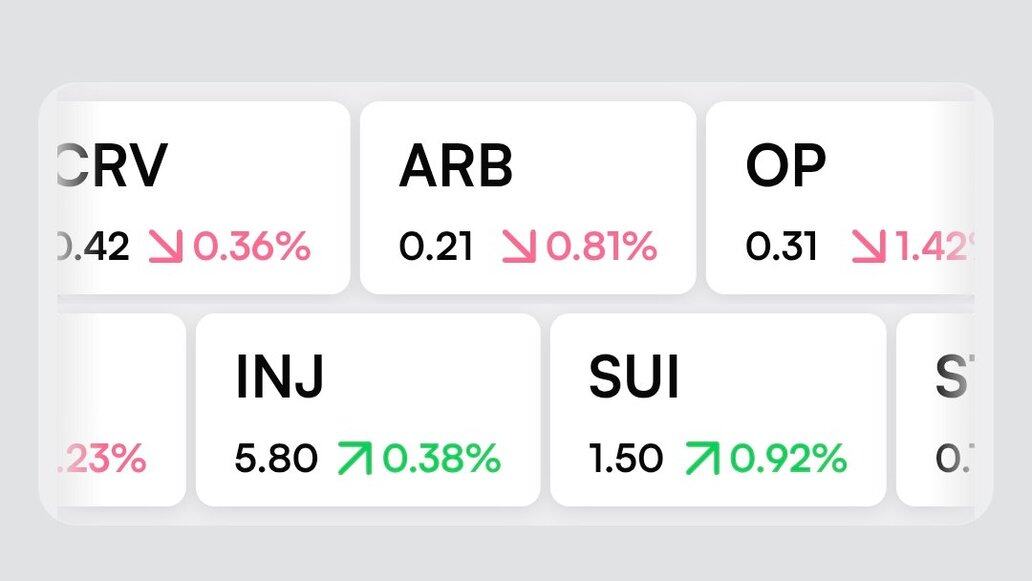Click CRV's 0.36% change value

(x=251, y=246)
